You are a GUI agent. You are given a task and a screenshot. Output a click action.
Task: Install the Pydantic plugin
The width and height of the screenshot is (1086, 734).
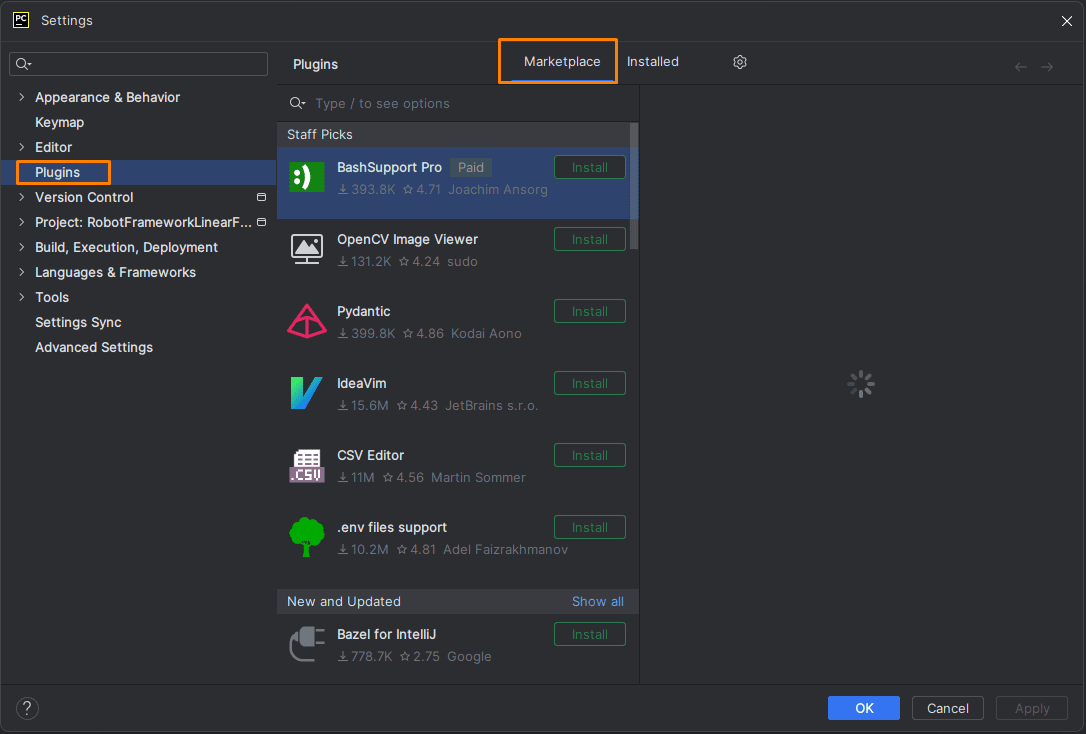[589, 312]
